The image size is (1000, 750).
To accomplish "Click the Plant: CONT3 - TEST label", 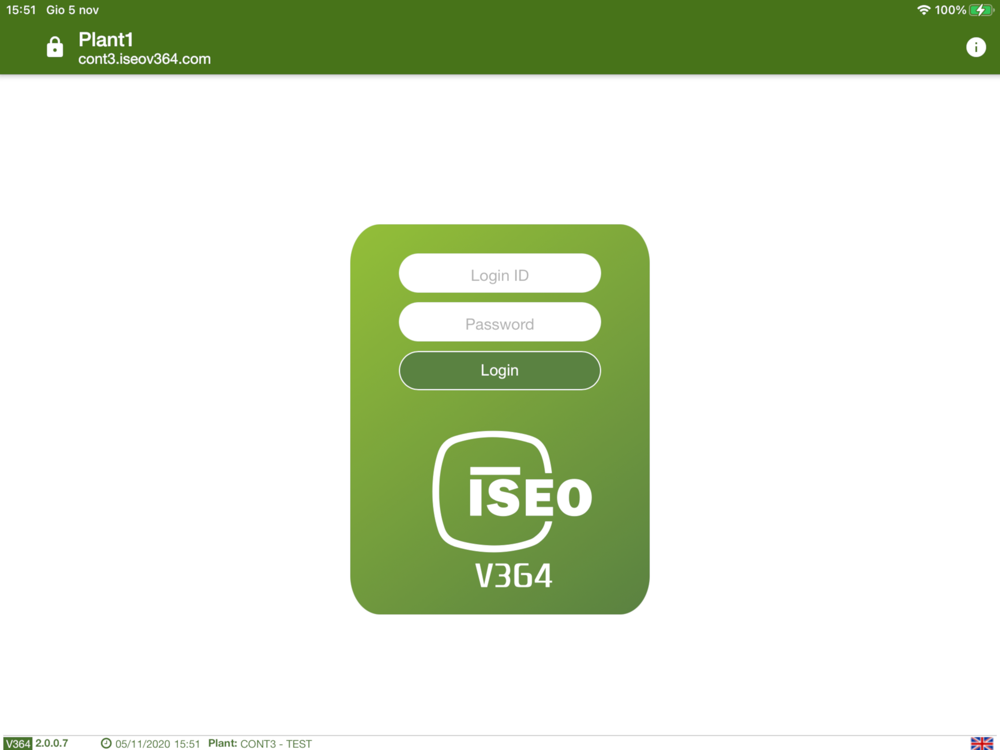I will [x=260, y=744].
